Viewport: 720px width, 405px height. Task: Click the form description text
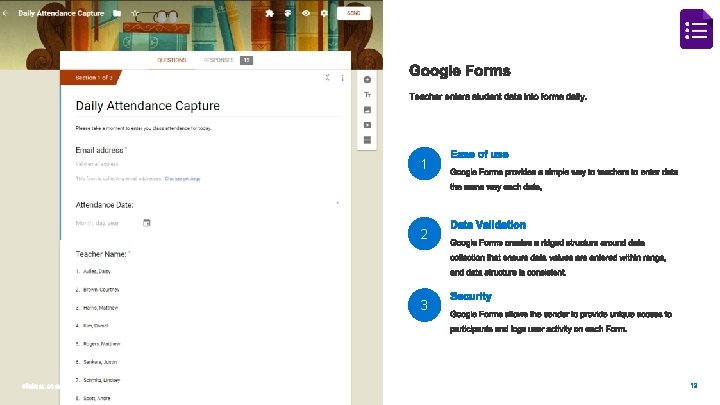pyautogui.click(x=143, y=128)
